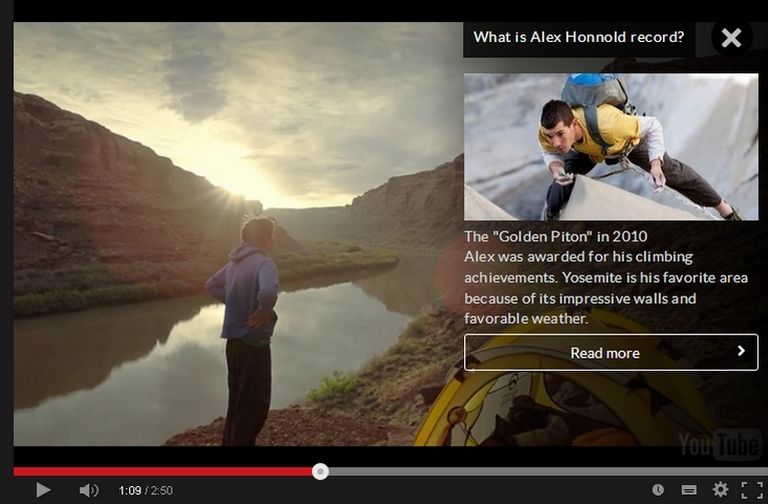Mute the video using the speaker icon
Image resolution: width=768 pixels, height=504 pixels.
(x=89, y=490)
